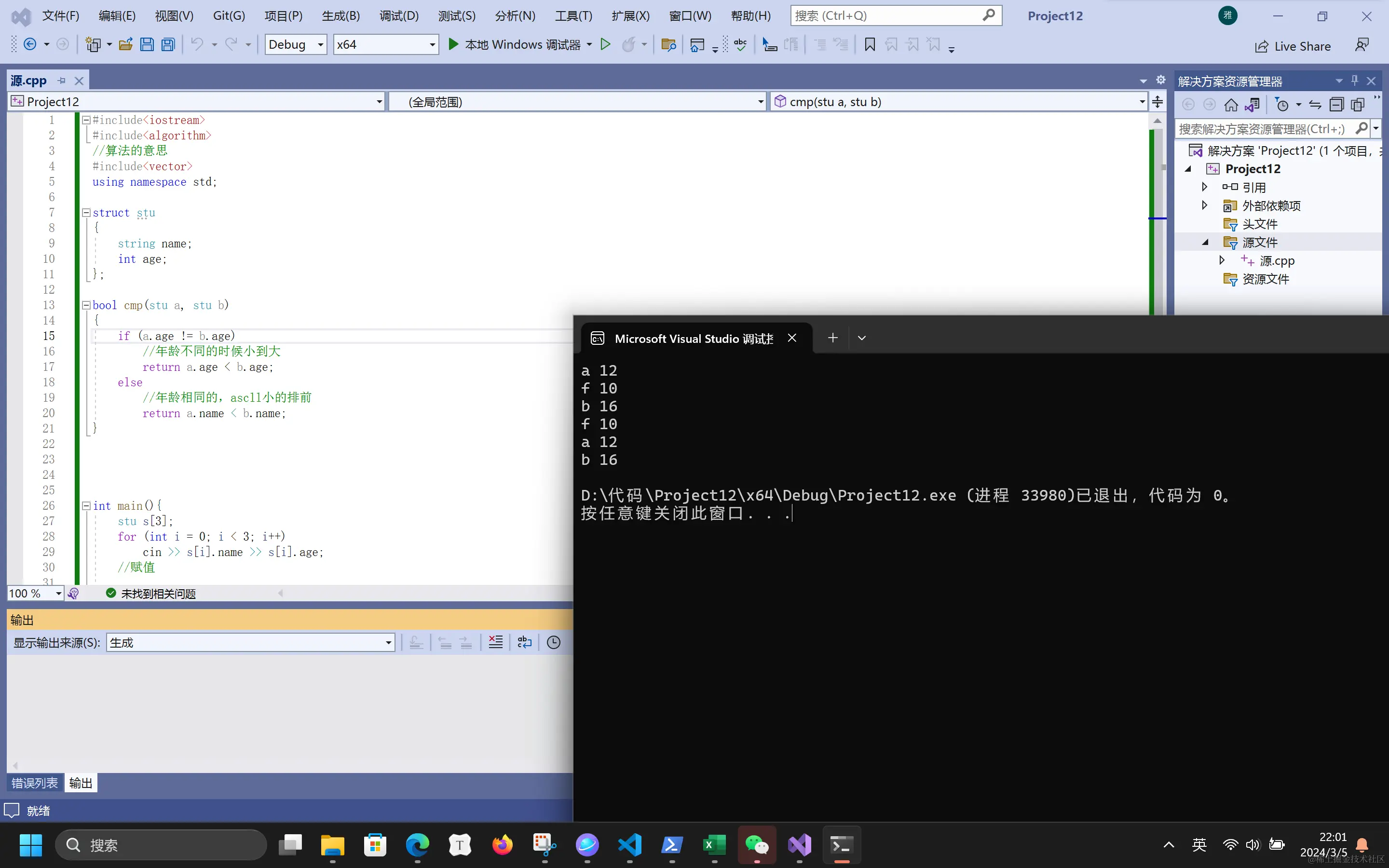Click the Open File folder icon

pos(126,44)
